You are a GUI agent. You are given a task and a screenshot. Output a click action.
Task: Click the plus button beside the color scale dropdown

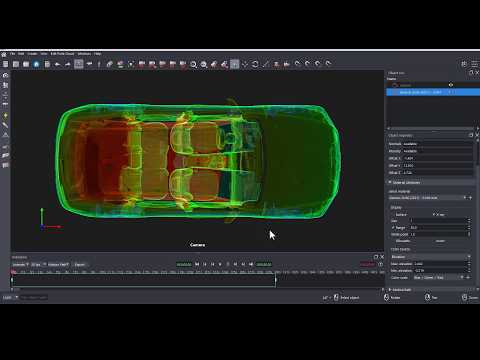469,277
